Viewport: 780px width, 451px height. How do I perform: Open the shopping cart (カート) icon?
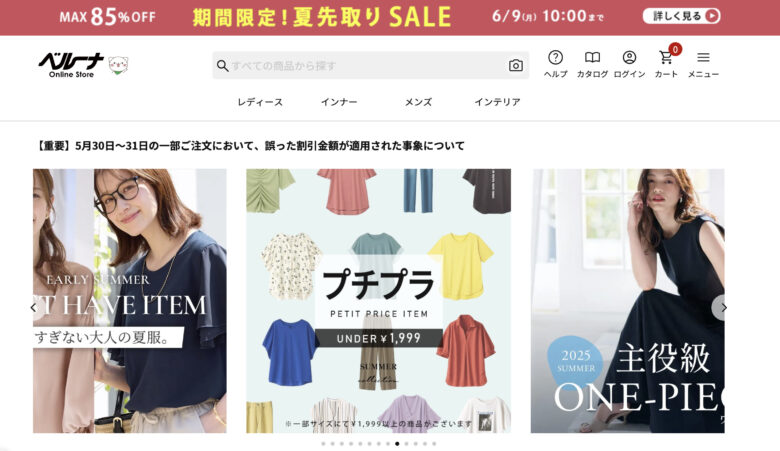[666, 64]
